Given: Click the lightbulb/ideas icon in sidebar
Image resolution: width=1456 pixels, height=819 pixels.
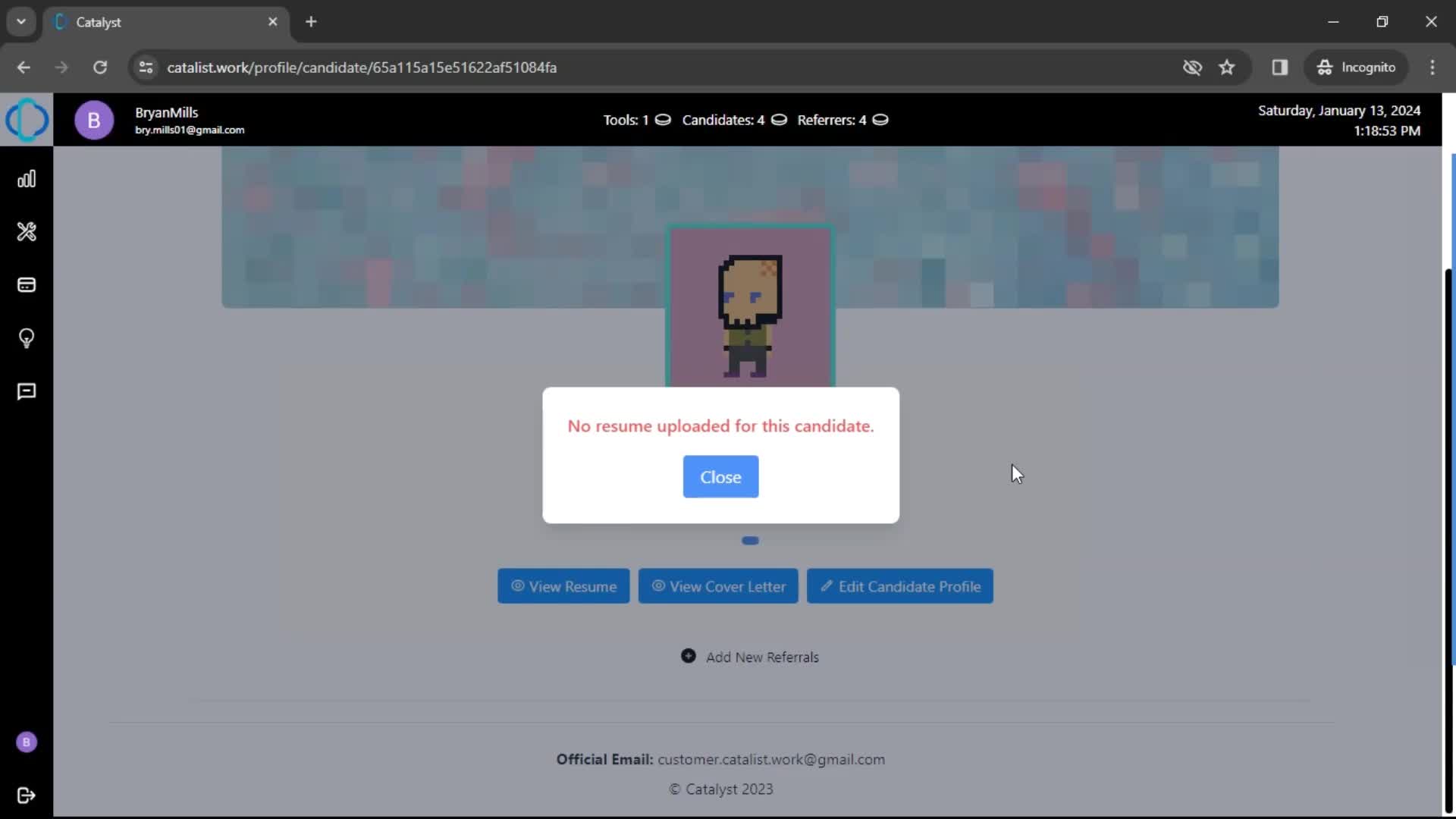Looking at the screenshot, I should [x=27, y=338].
